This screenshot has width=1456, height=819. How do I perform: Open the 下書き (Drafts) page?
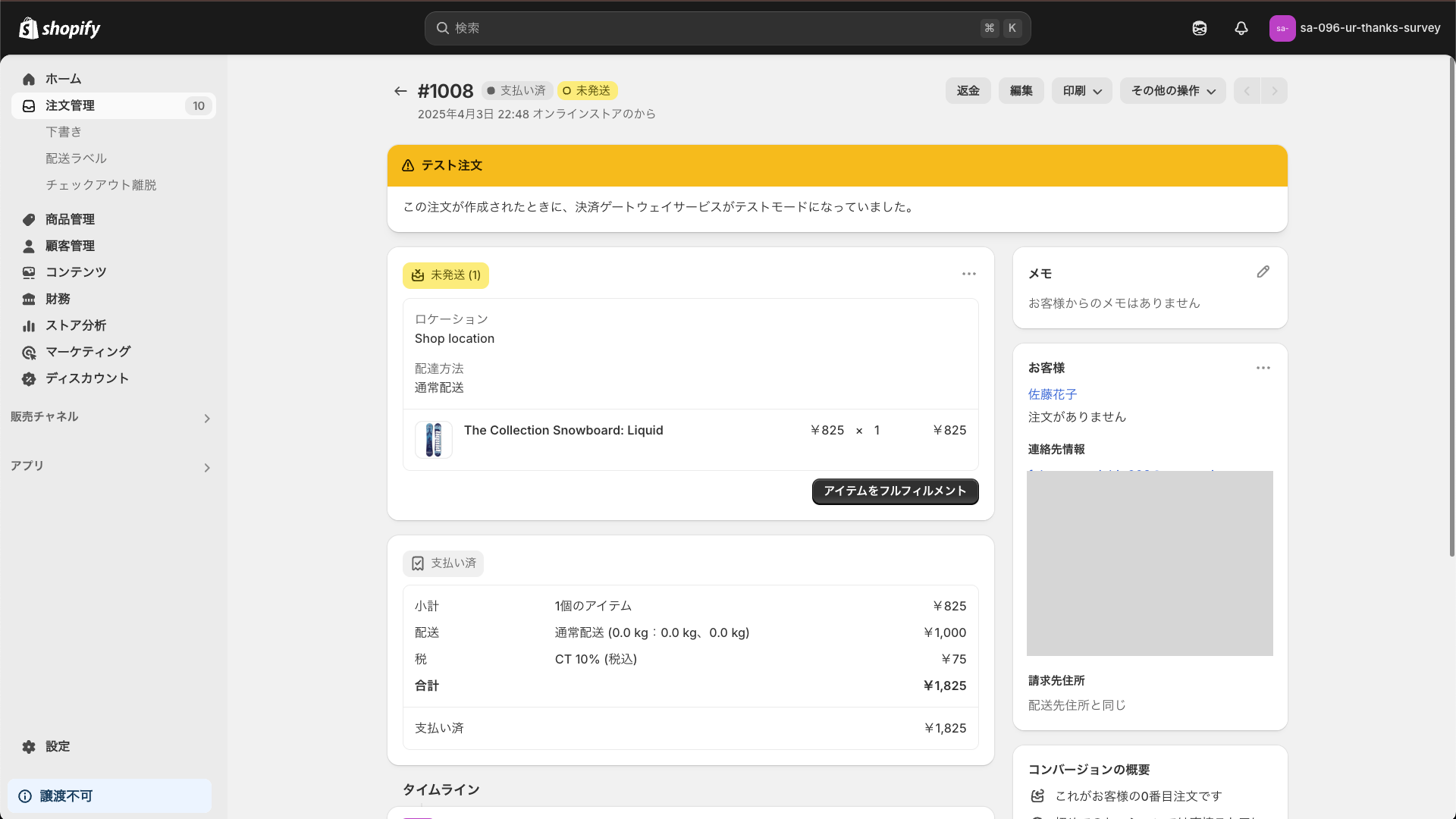coord(63,131)
